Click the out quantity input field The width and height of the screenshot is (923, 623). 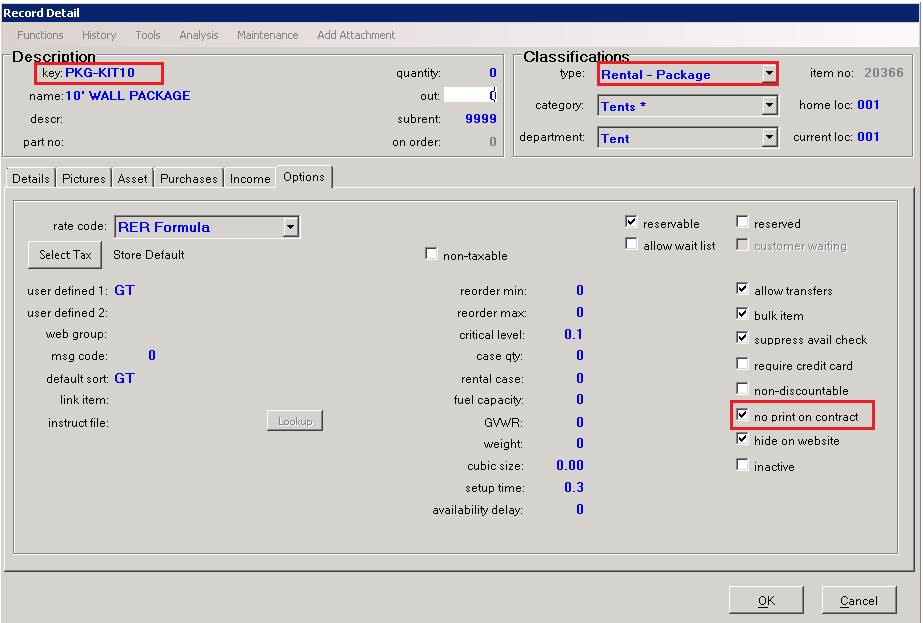point(469,95)
